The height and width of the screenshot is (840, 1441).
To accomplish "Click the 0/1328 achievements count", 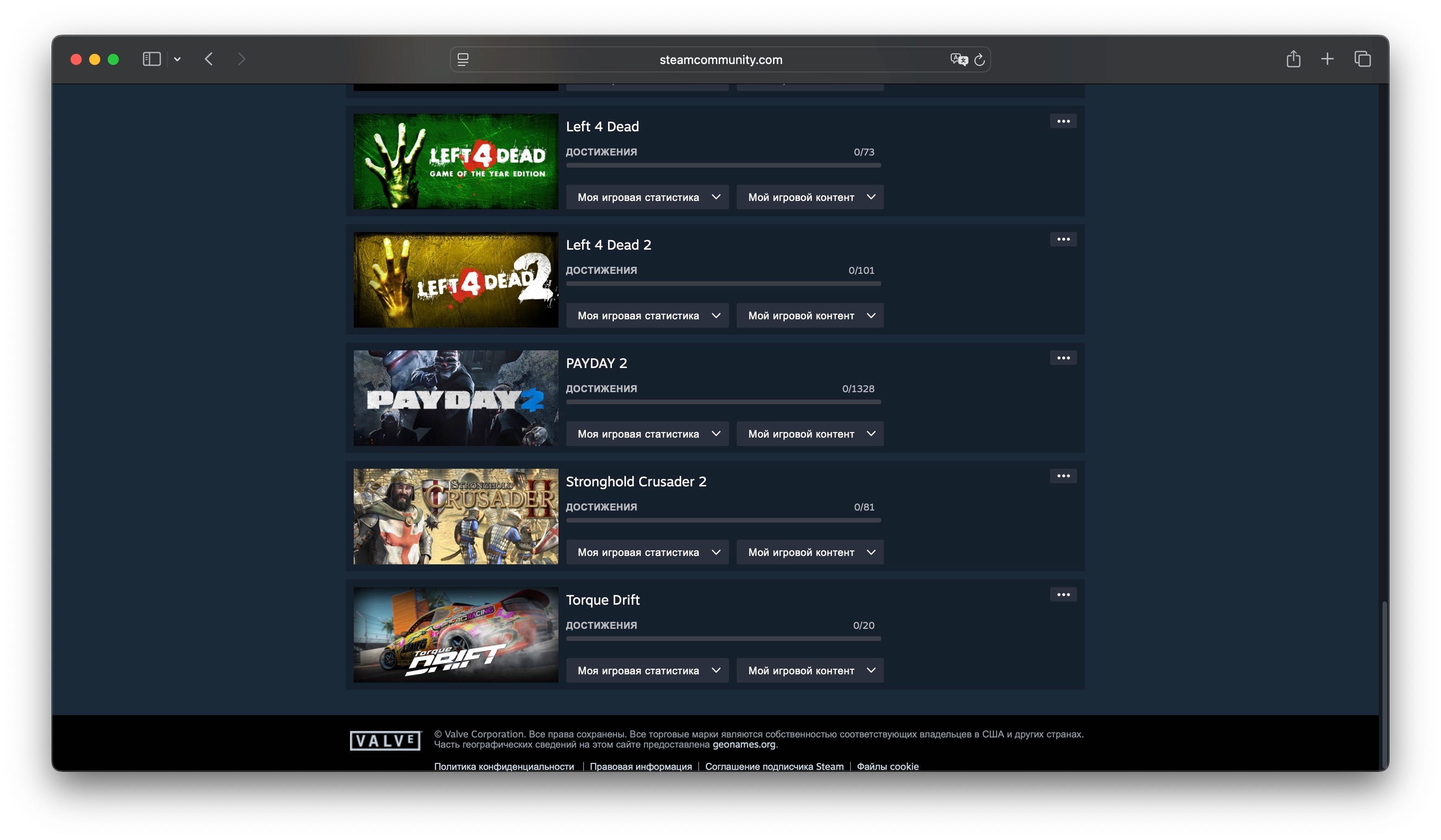I will (858, 389).
